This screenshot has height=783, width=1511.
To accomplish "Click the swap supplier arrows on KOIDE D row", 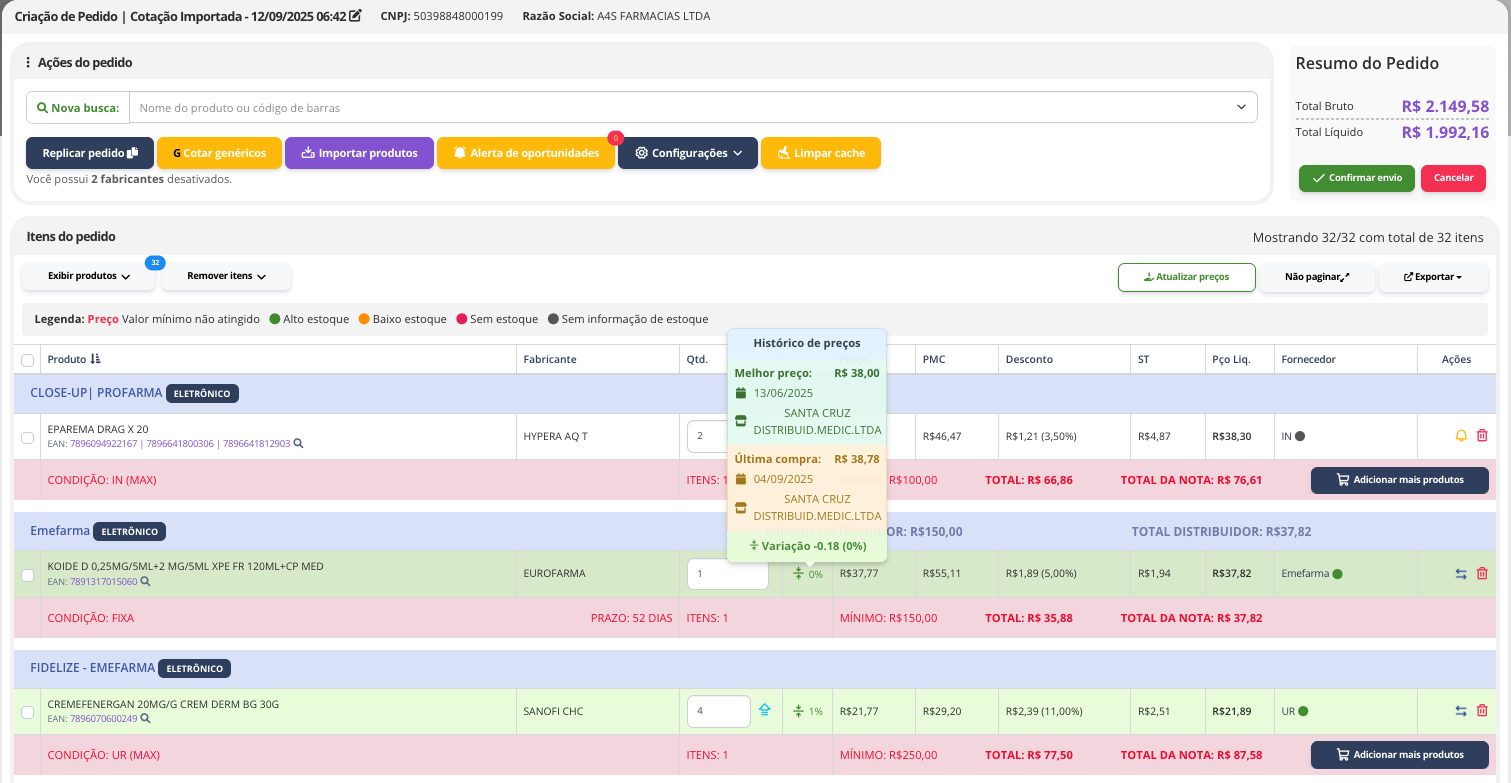I will 1461,574.
